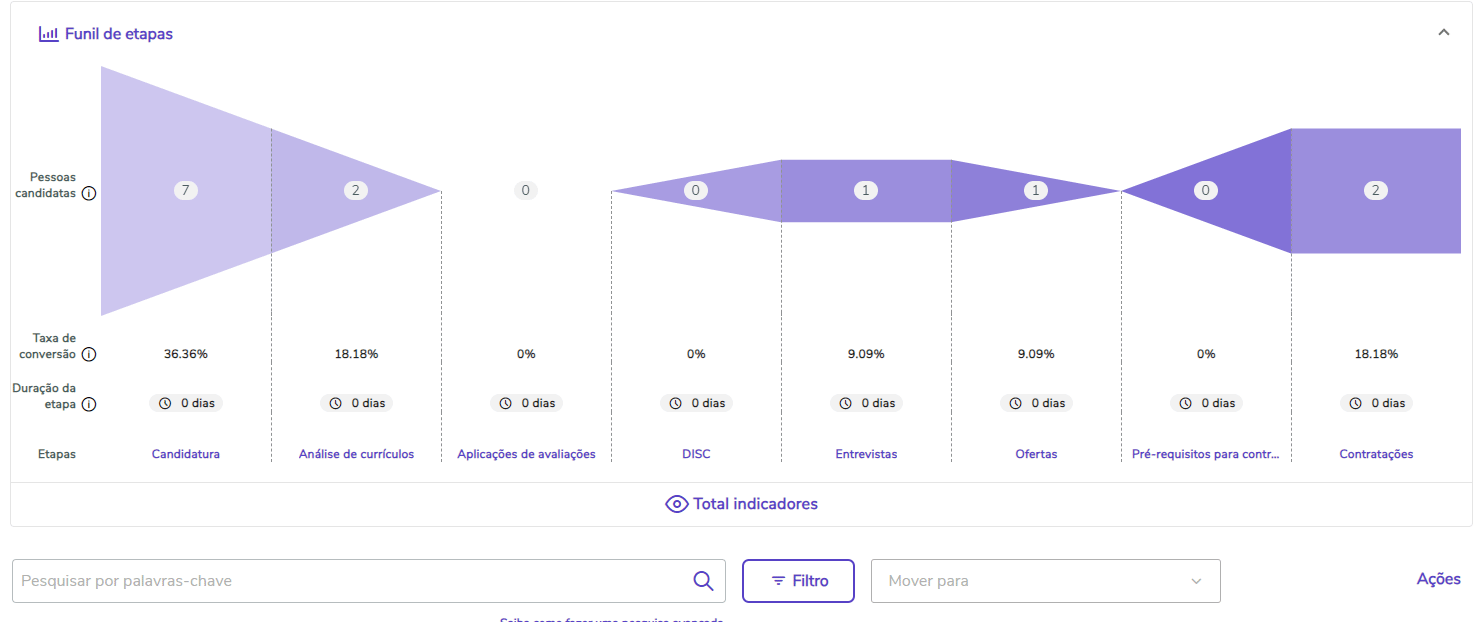This screenshot has height=622, width=1481.
Task: Click 0 dias clock chip for Aplicações de avaliações
Action: pyautogui.click(x=526, y=403)
